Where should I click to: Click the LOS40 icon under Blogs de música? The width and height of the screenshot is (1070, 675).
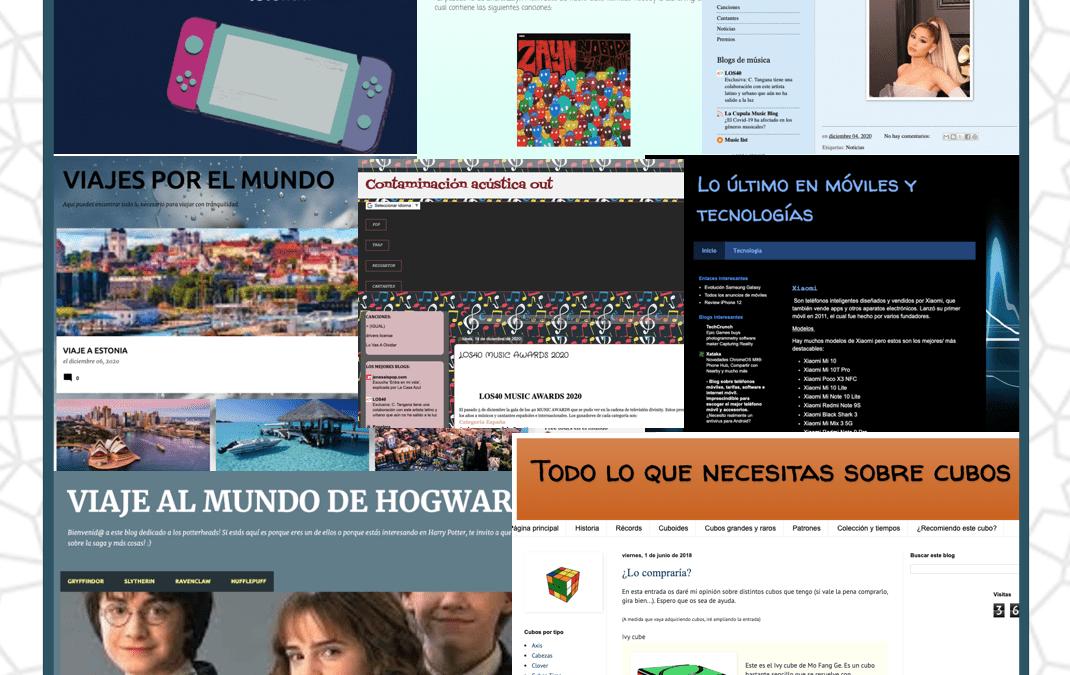(719, 73)
